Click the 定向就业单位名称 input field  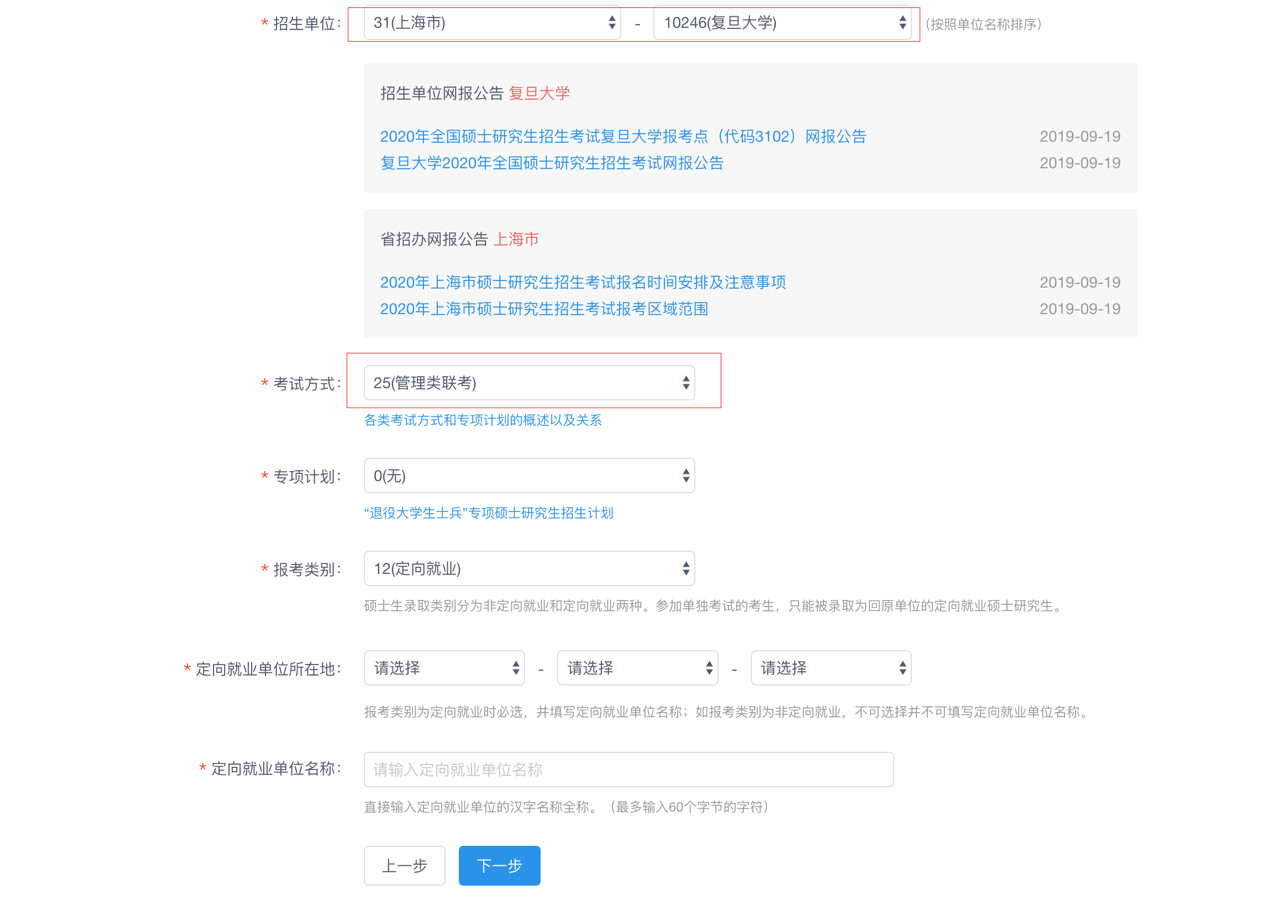628,770
